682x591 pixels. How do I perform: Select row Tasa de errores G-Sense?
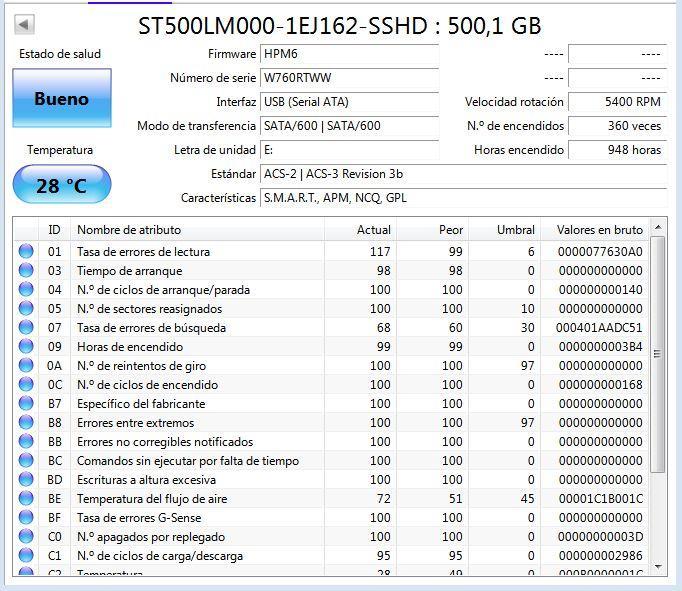[x=331, y=518]
